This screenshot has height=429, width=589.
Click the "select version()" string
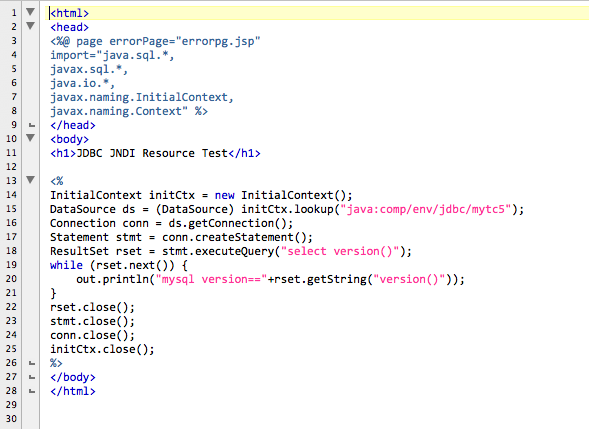pyautogui.click(x=340, y=251)
